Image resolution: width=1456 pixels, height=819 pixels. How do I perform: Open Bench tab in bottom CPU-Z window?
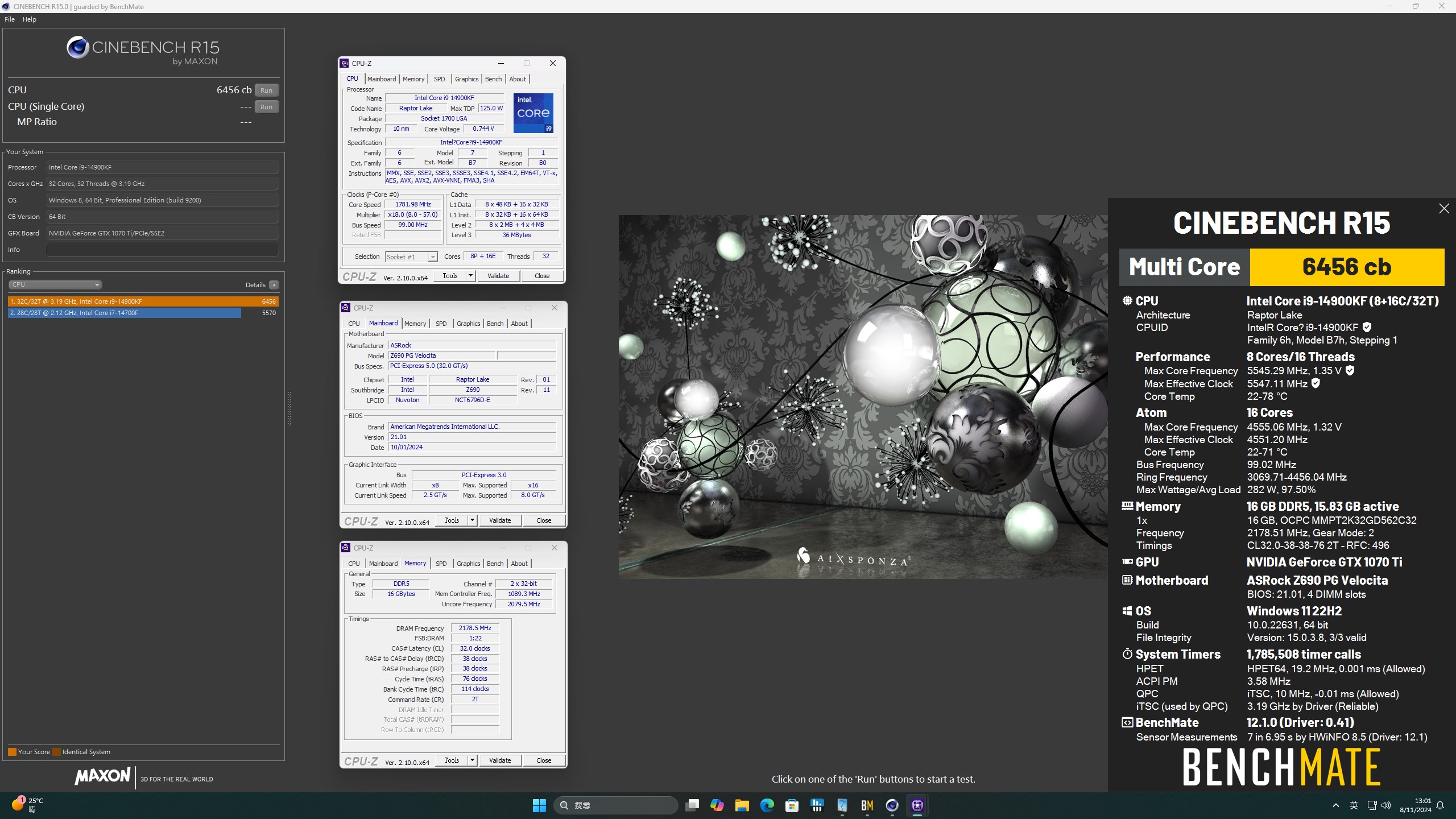pos(495,564)
